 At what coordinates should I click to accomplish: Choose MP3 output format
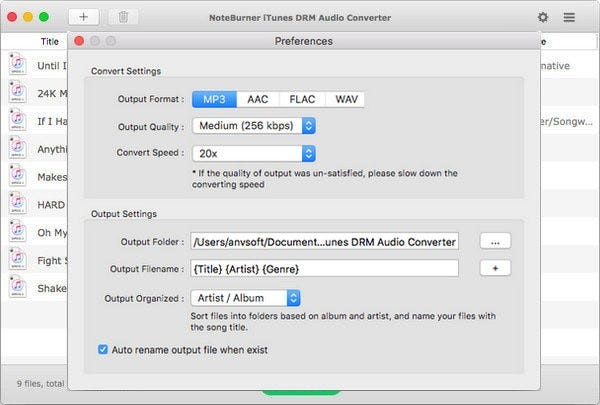click(214, 100)
